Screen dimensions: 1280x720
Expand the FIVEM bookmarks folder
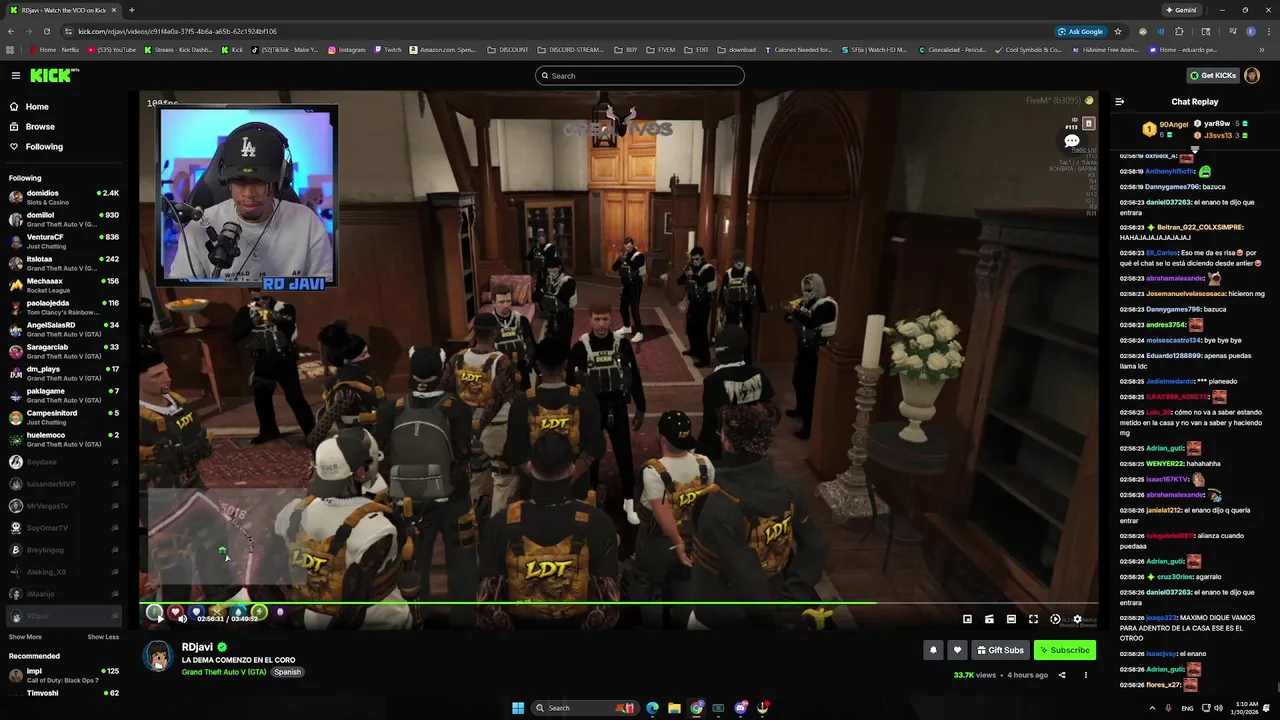point(661,49)
